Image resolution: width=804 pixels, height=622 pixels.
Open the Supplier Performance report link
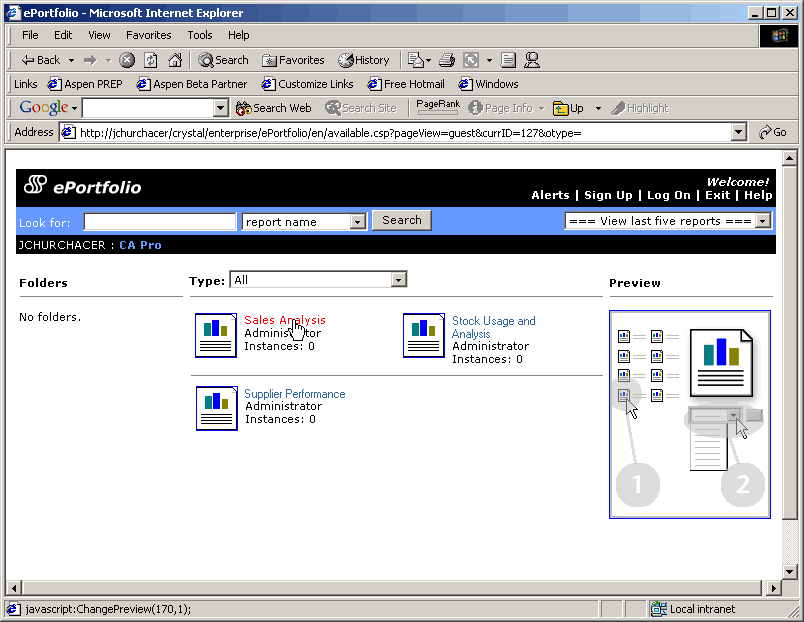pos(295,394)
